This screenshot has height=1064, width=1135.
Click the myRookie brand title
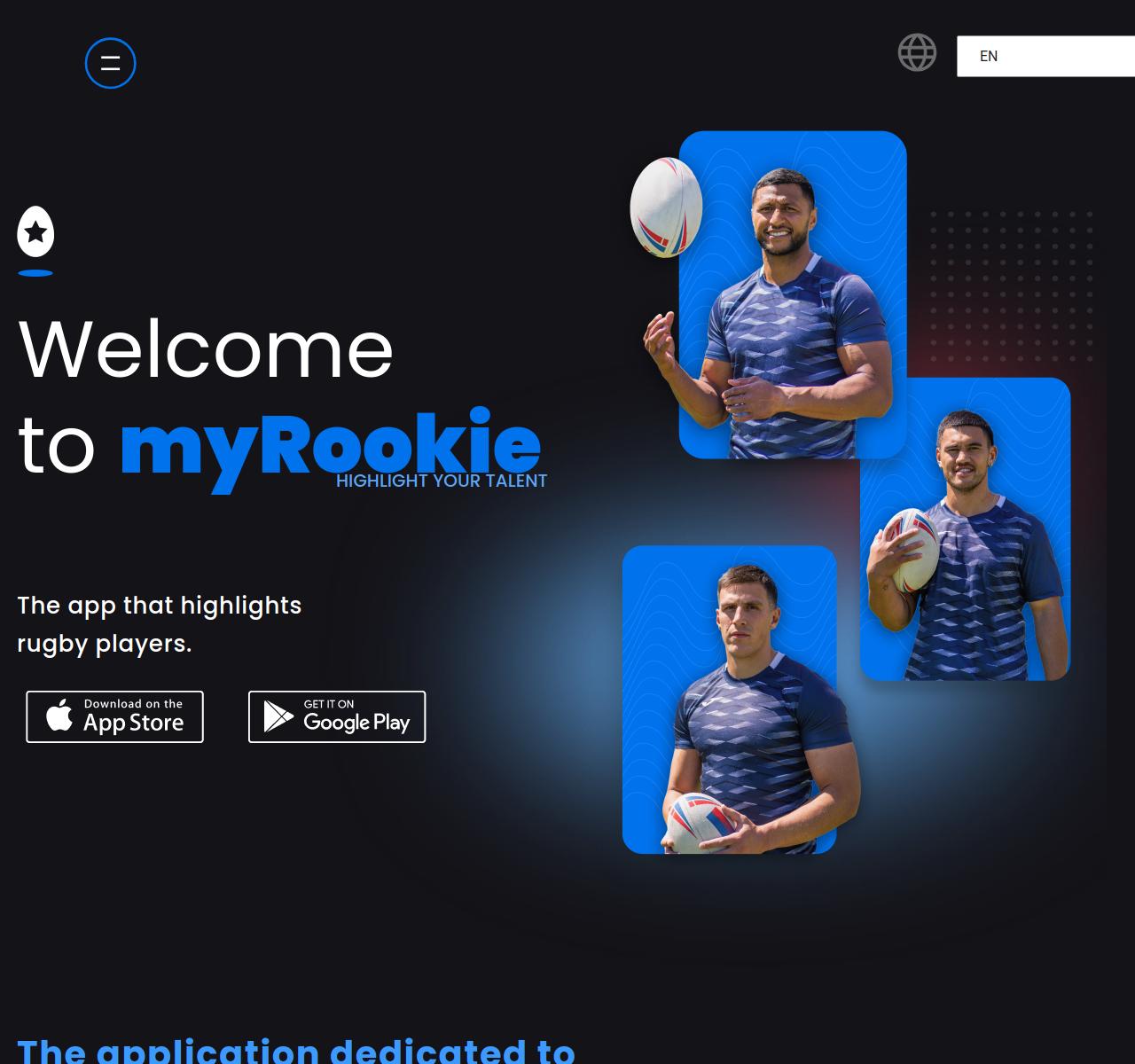330,445
